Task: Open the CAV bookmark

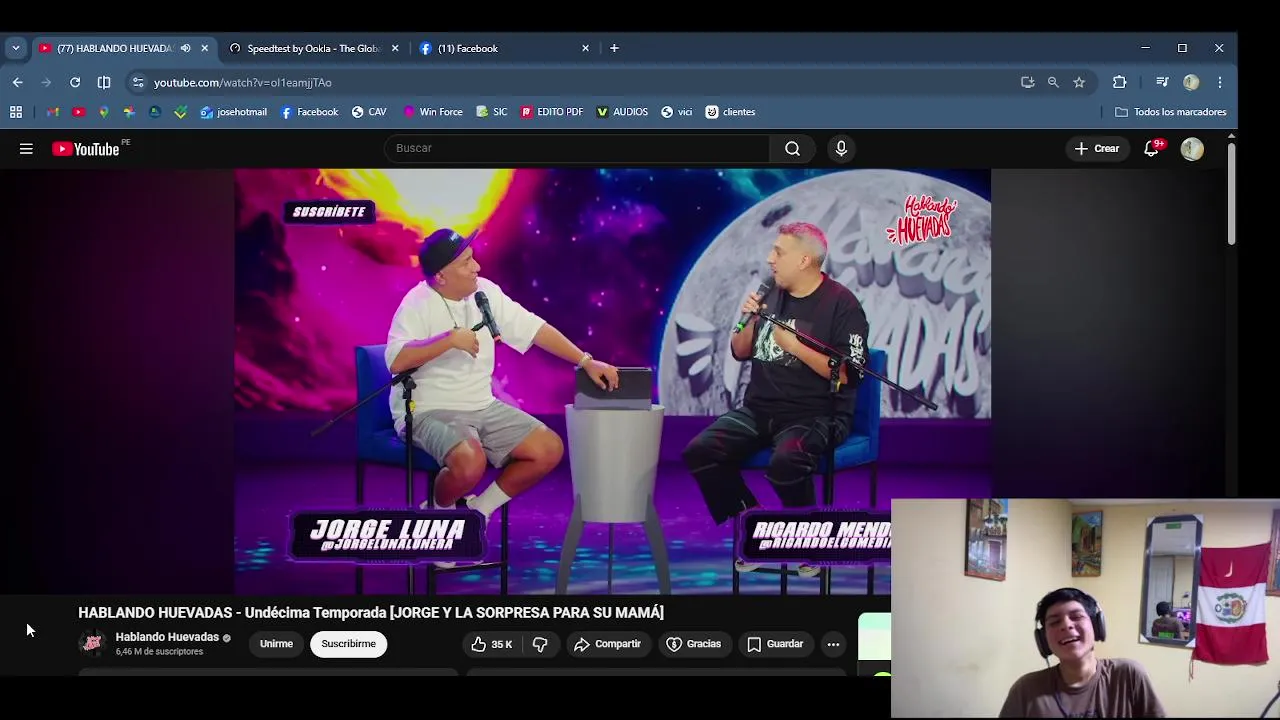Action: coord(369,112)
